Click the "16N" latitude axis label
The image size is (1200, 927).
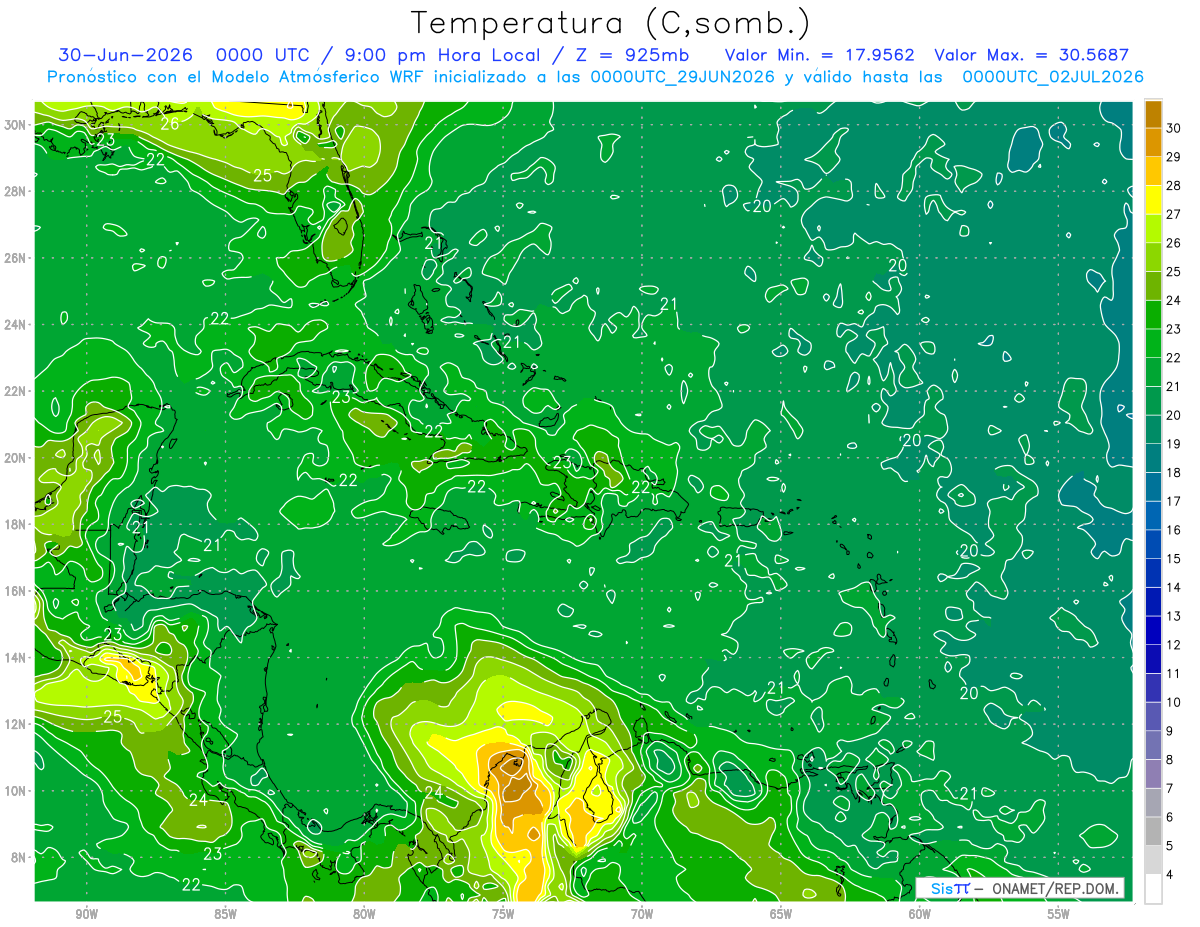pyautogui.click(x=16, y=591)
